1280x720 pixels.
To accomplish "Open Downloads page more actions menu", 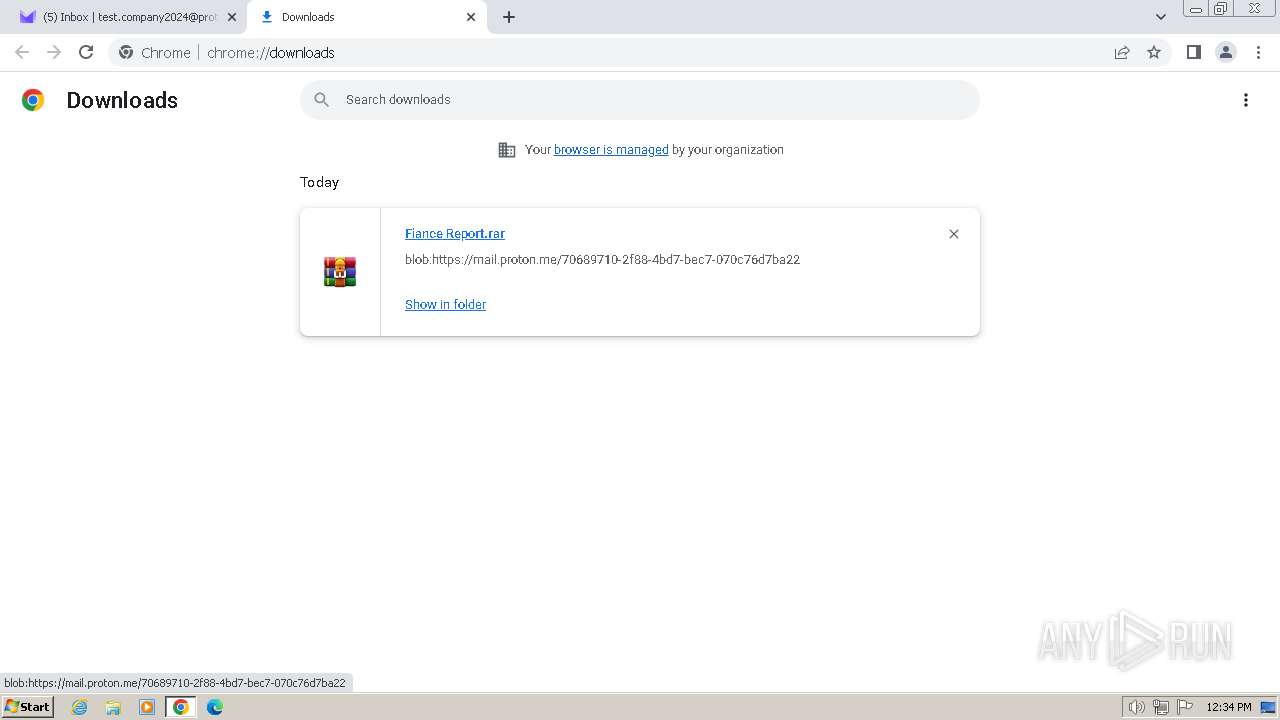I will [x=1246, y=100].
